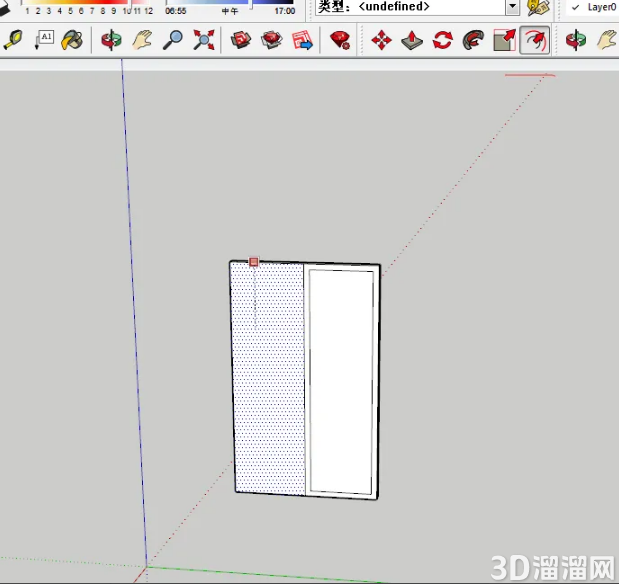619x584 pixels.
Task: Select the Scale tool
Action: 504,40
